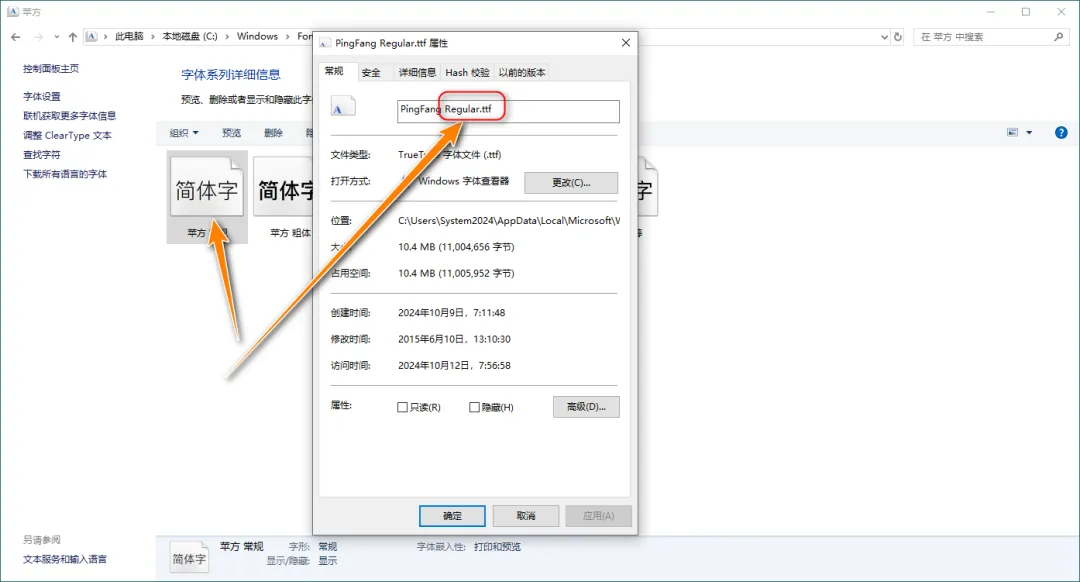Open Help with the blue question mark
Image resolution: width=1080 pixels, height=582 pixels.
tap(1061, 132)
